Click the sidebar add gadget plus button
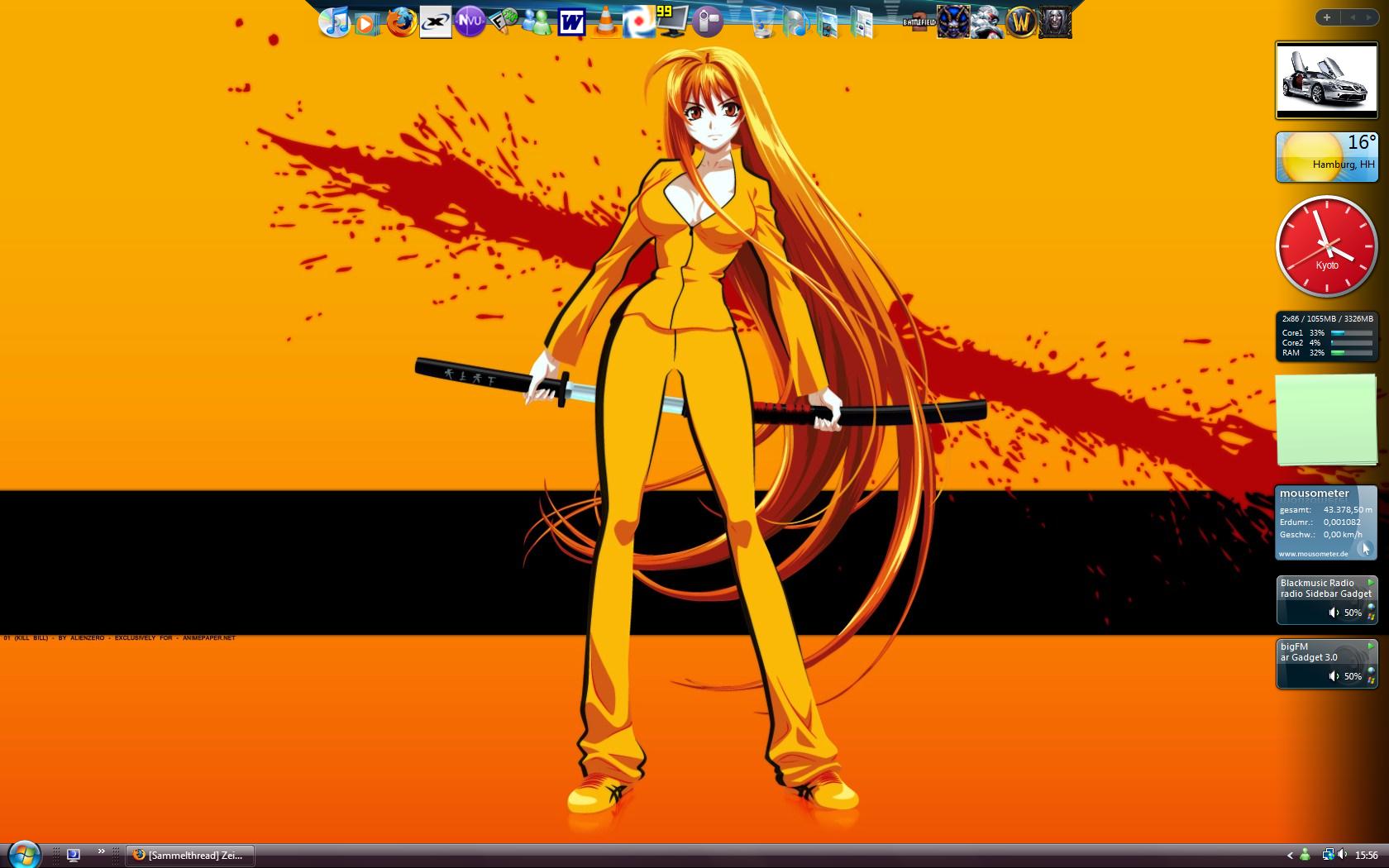 [1327, 17]
